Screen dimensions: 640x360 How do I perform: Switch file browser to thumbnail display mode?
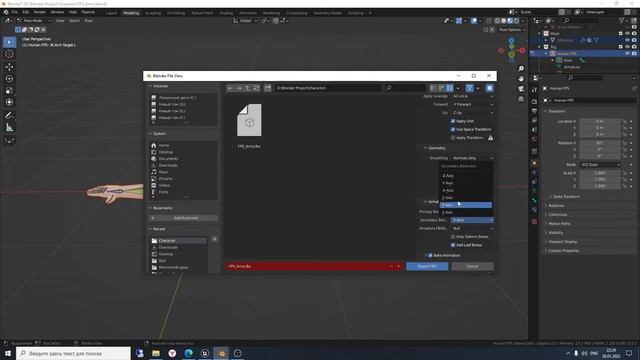point(449,88)
